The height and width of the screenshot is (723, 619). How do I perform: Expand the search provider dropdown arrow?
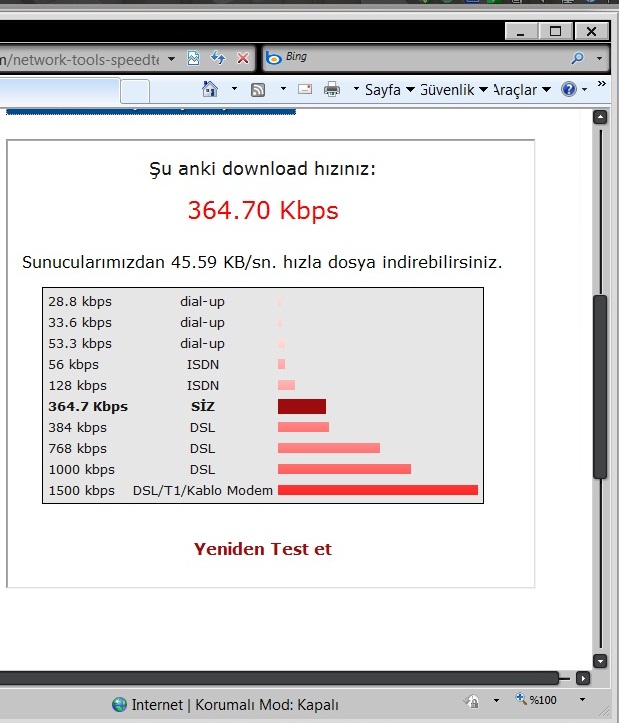click(x=599, y=59)
